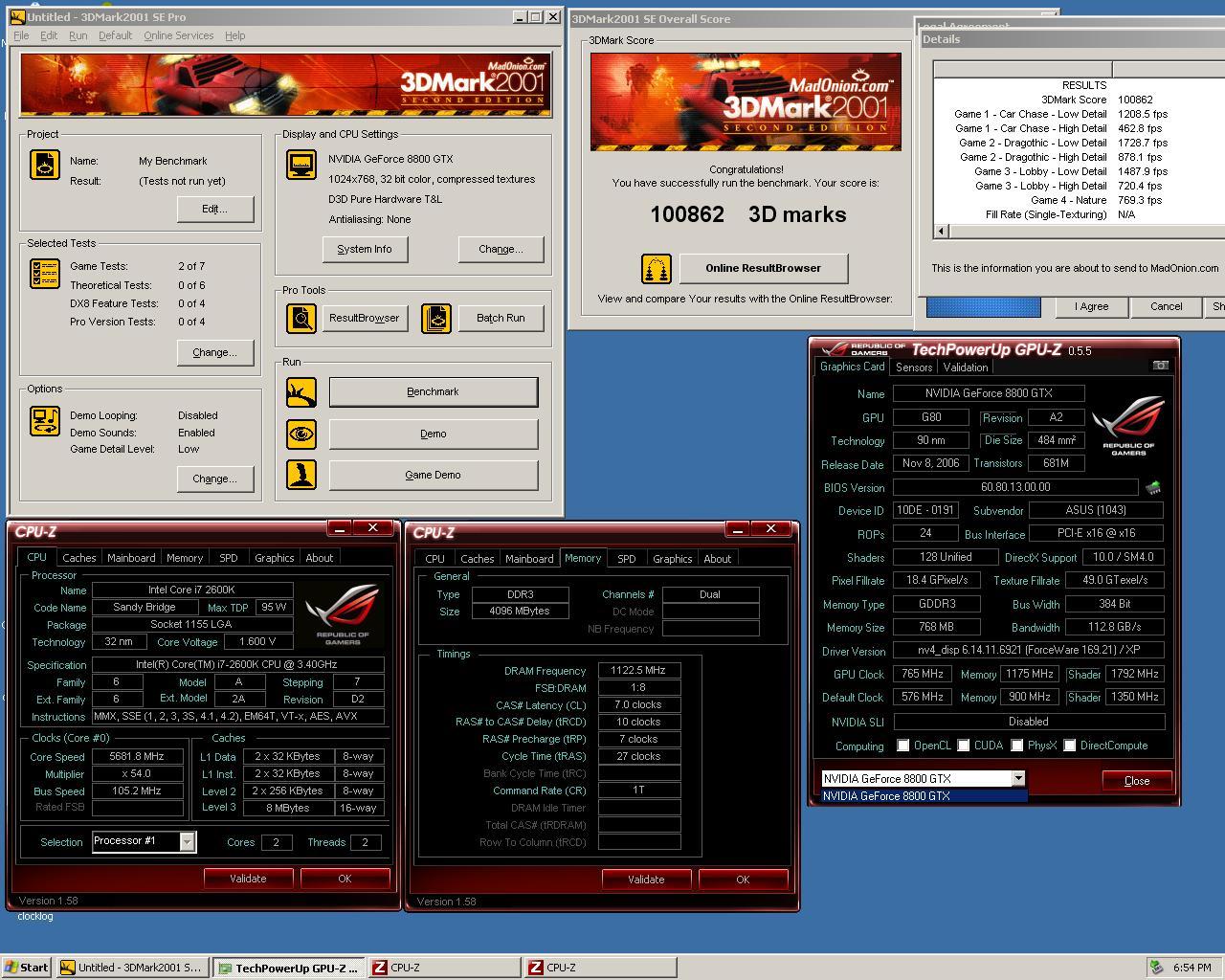Click the system tray icon near the clock
The height and width of the screenshot is (980, 1225).
(1157, 968)
